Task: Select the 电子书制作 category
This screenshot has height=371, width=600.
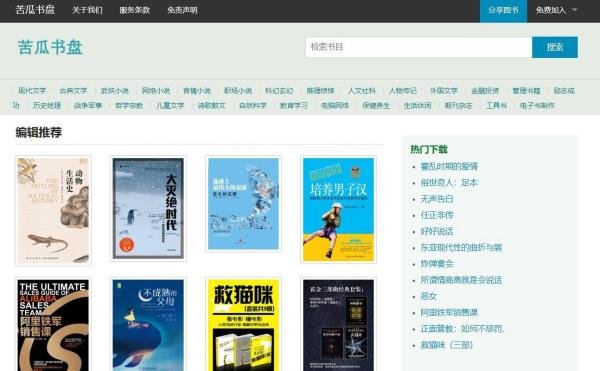Action: coord(537,105)
